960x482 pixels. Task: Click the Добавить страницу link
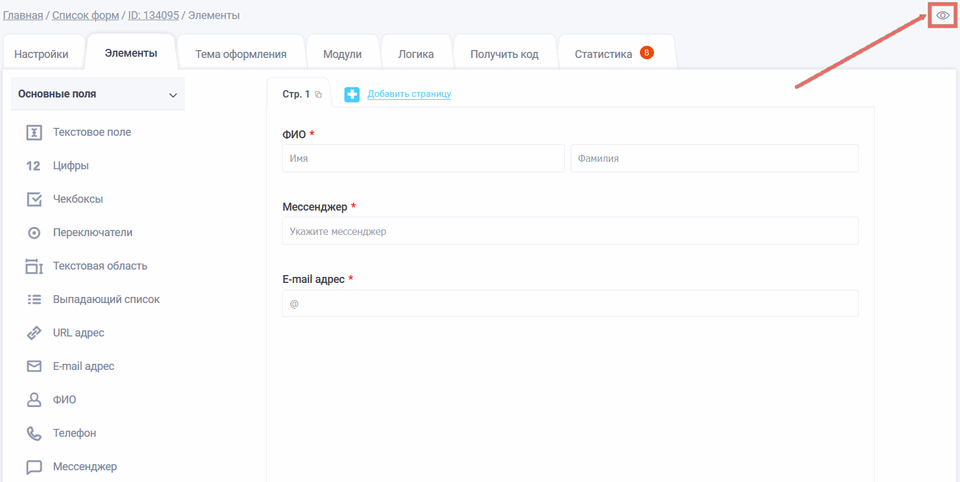tap(409, 94)
